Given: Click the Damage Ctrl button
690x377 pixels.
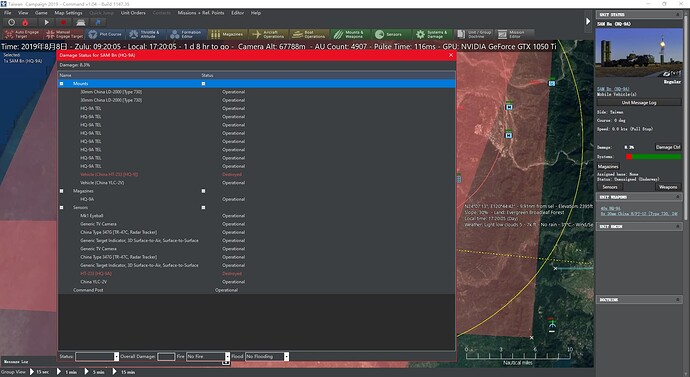Looking at the screenshot, I should (x=668, y=147).
